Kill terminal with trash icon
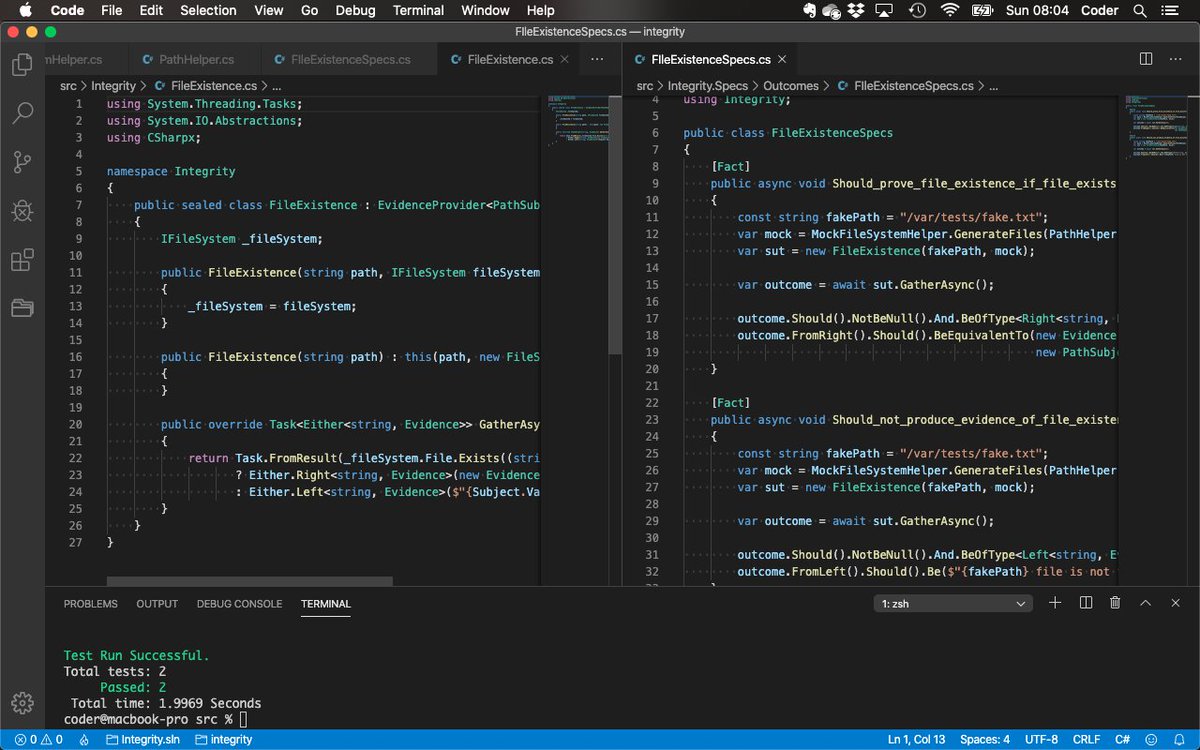Viewport: 1200px width, 750px height. (x=1115, y=603)
